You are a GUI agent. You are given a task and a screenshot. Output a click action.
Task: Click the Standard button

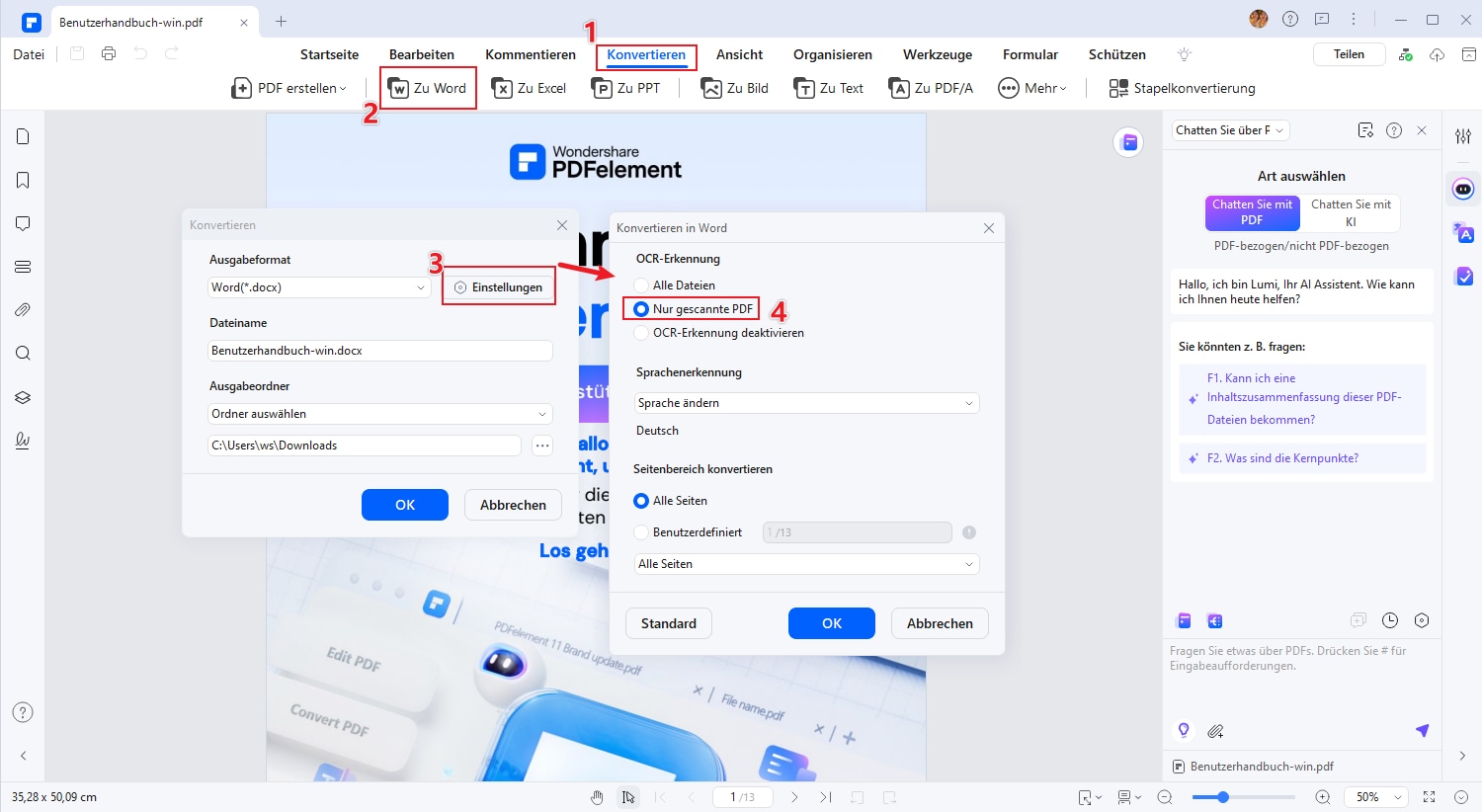point(669,623)
